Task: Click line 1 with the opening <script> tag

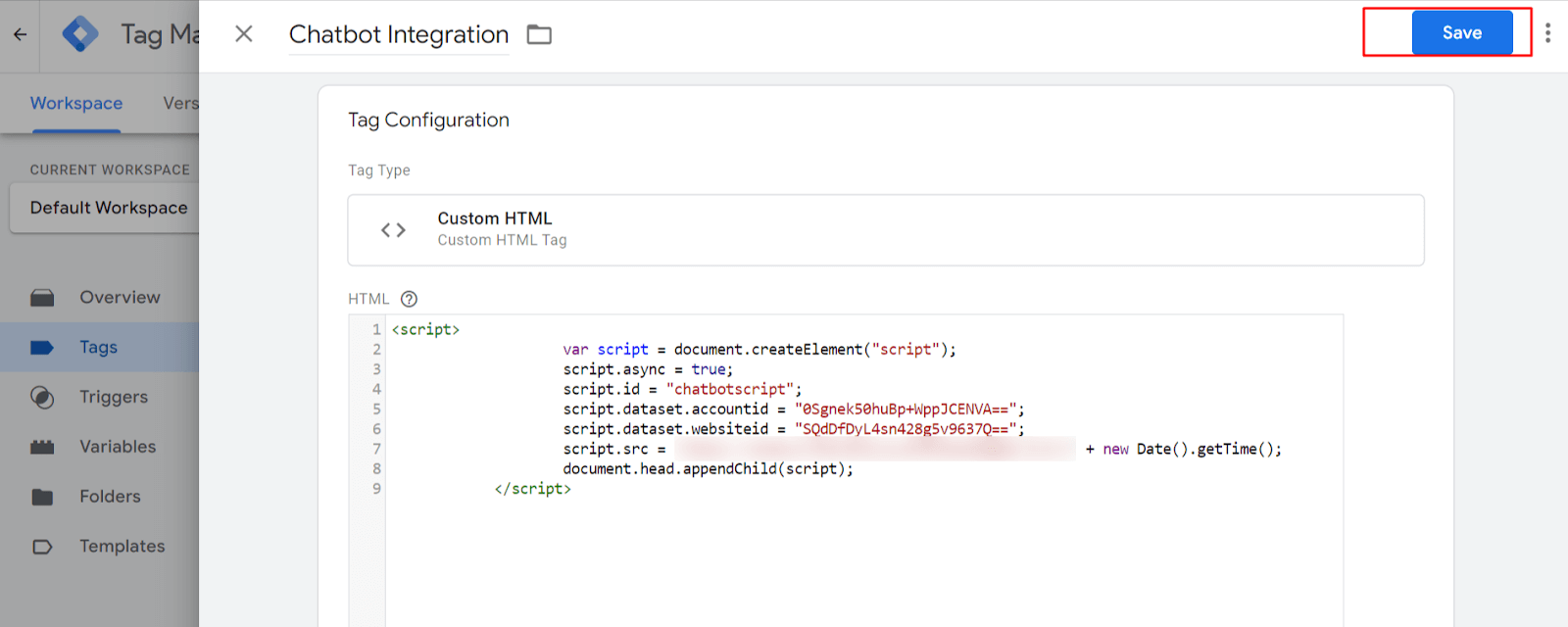Action: click(x=425, y=329)
